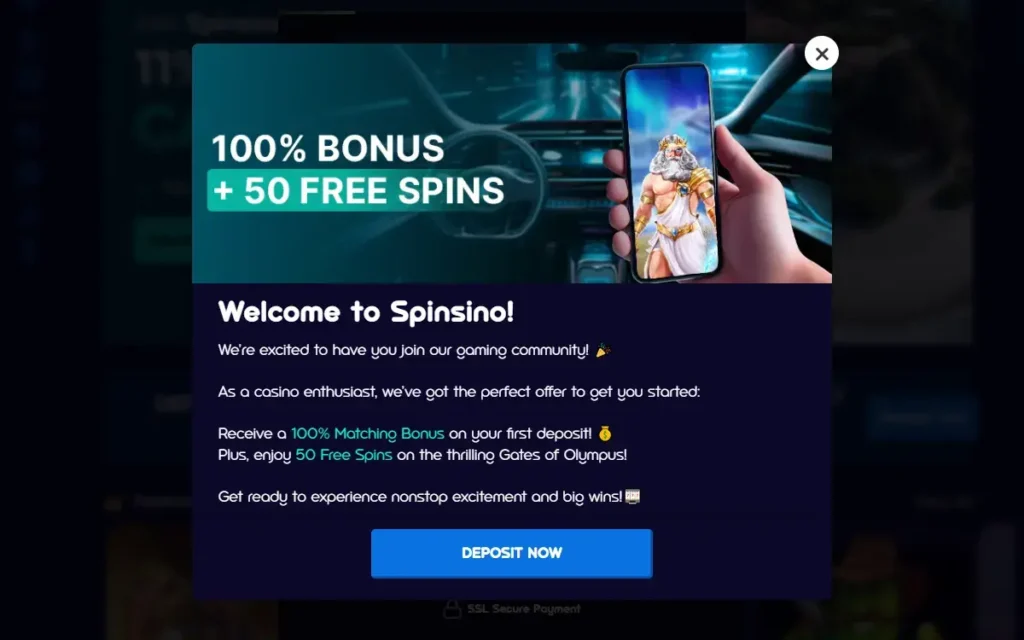
Task: Click the smartphone in the banner
Action: pos(669,171)
